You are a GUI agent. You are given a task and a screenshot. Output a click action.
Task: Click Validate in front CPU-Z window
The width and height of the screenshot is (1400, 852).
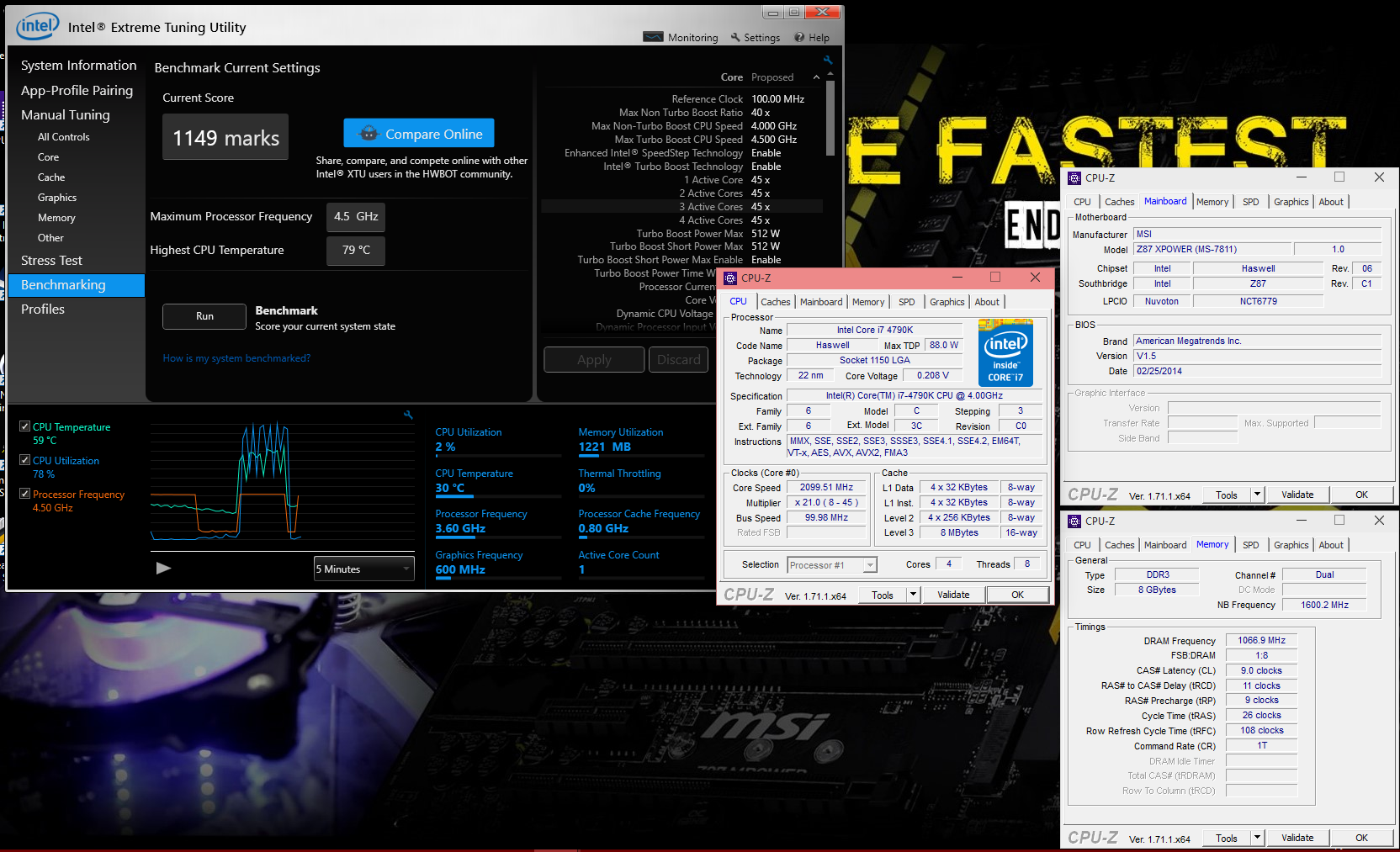tap(953, 595)
